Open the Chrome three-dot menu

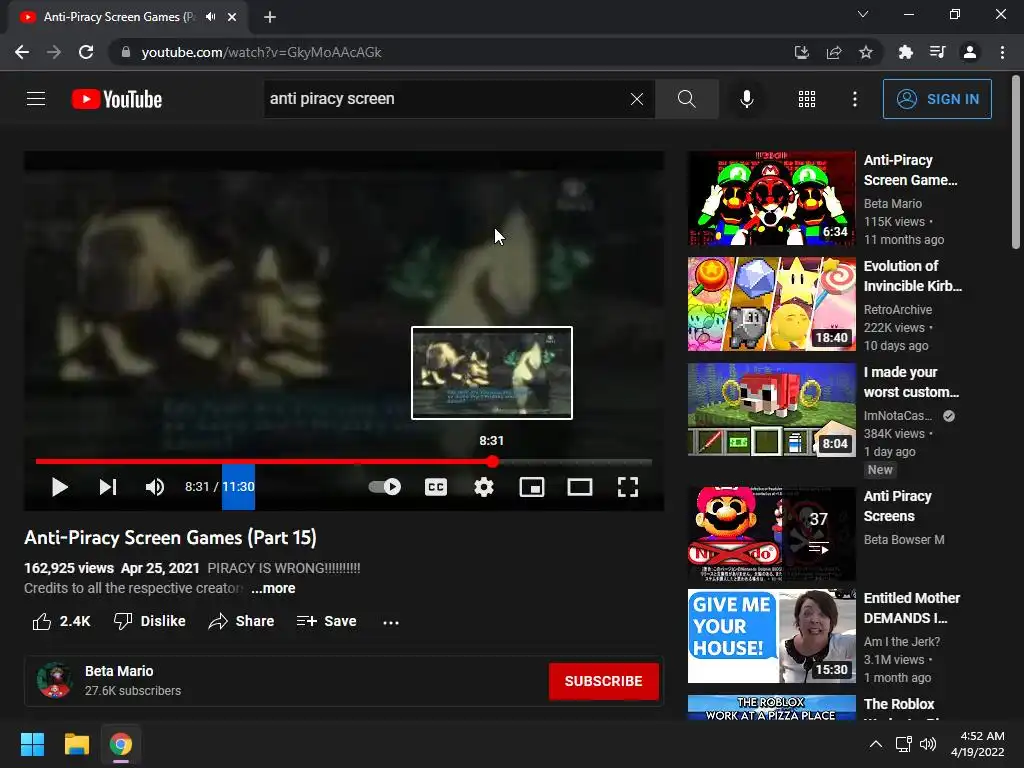[1002, 52]
